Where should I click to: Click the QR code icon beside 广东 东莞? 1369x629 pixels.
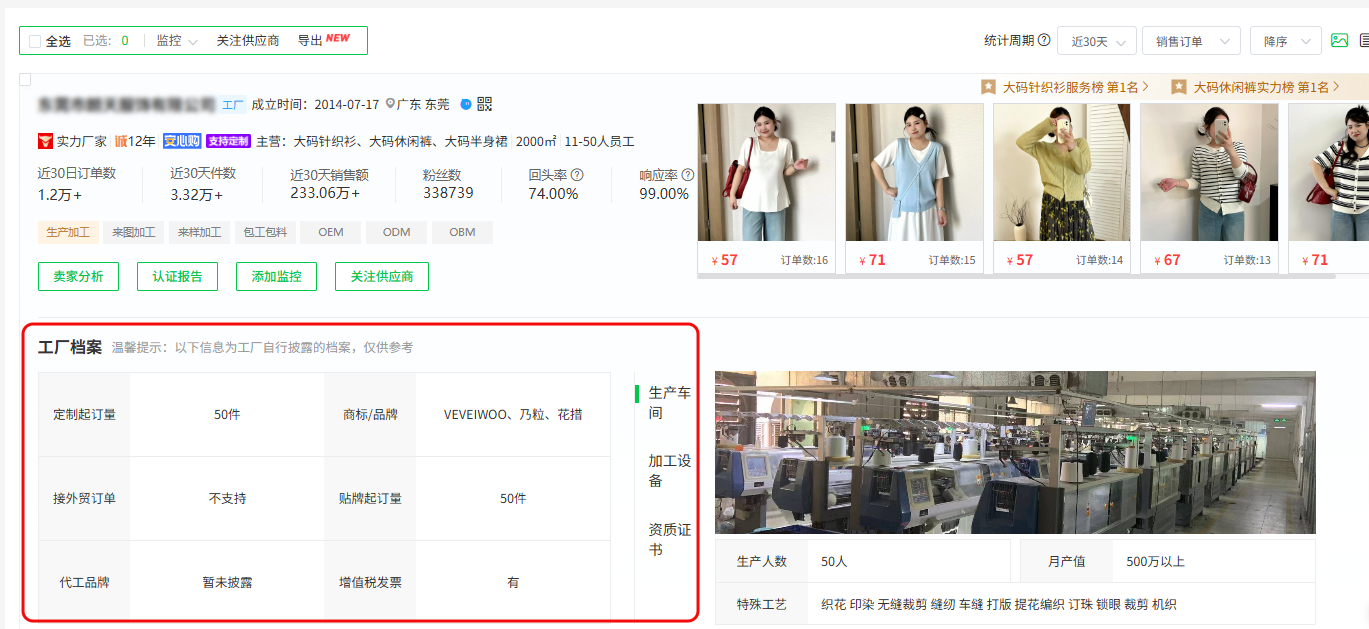click(x=484, y=104)
